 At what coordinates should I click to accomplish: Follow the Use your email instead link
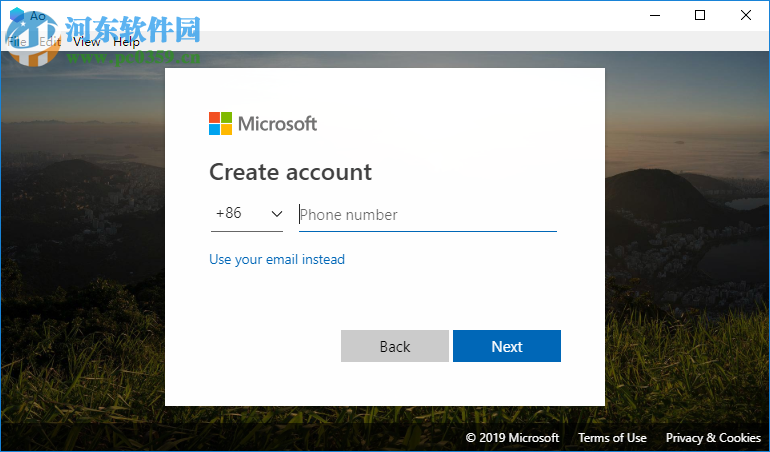coord(277,259)
